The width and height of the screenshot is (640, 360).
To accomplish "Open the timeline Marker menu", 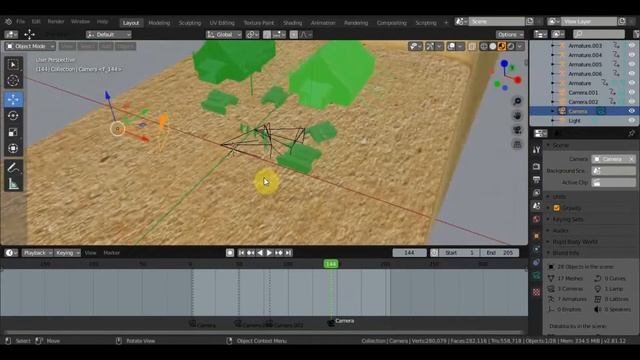I will click(x=111, y=253).
